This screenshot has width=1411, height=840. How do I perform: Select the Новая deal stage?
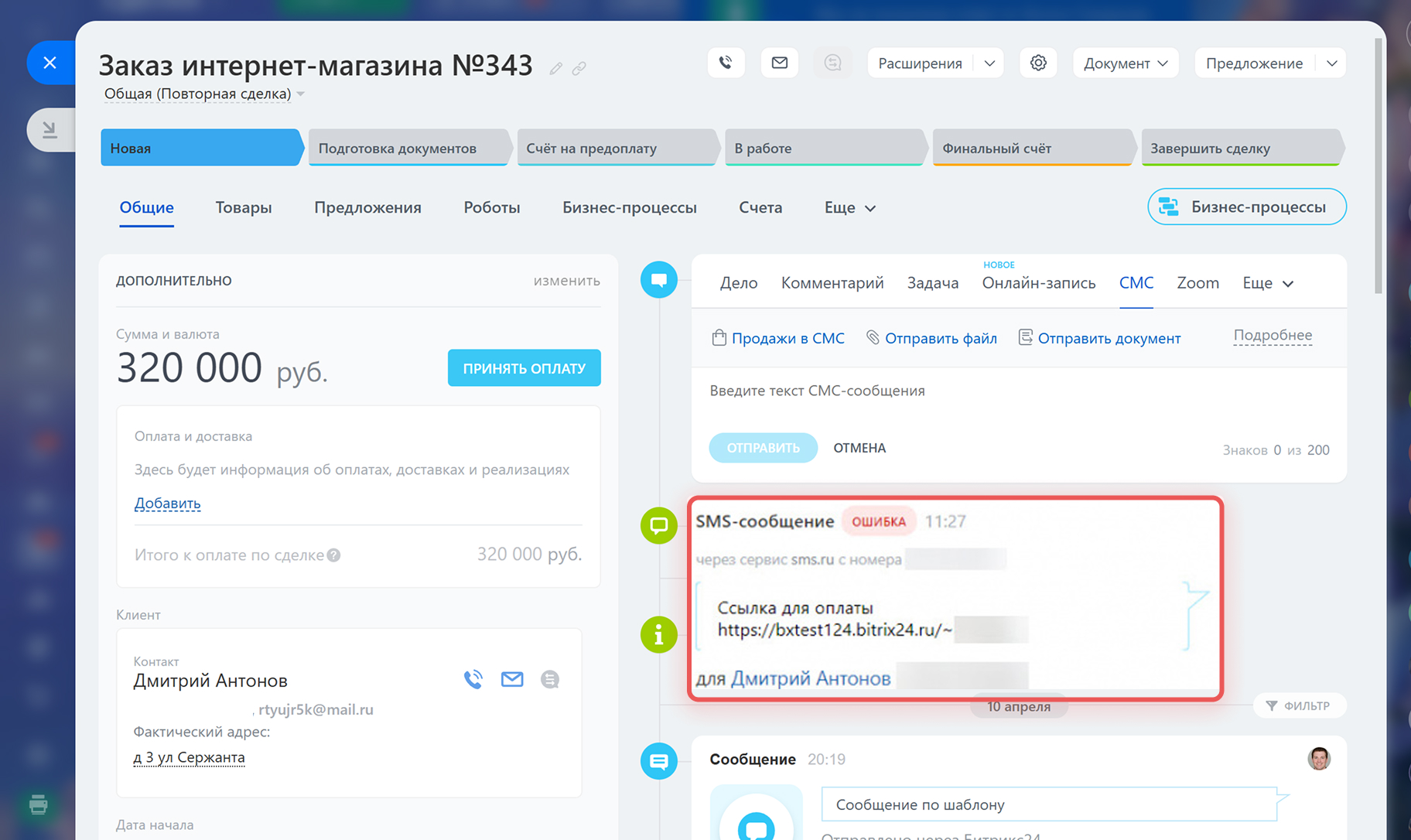point(201,148)
